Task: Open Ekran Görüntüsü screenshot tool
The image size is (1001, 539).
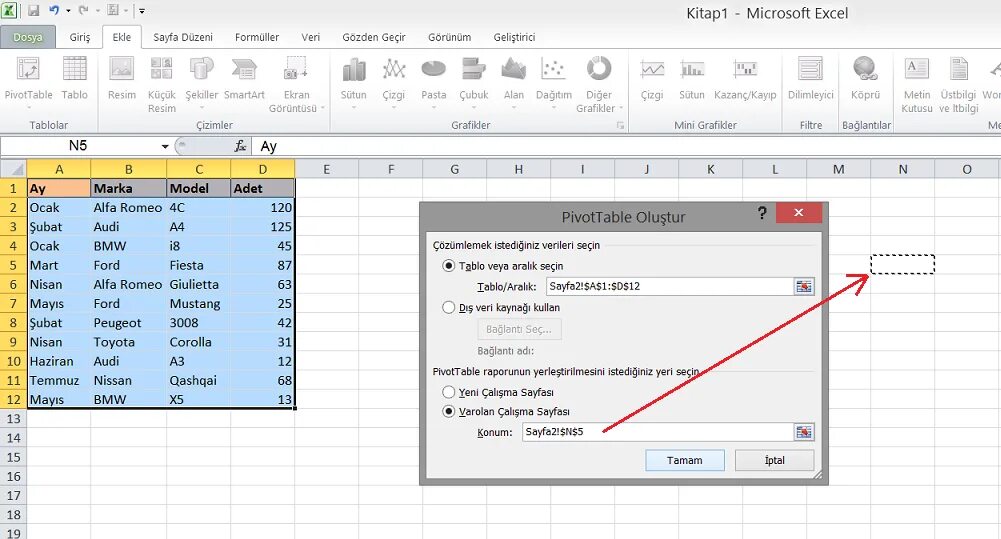Action: coord(296,85)
